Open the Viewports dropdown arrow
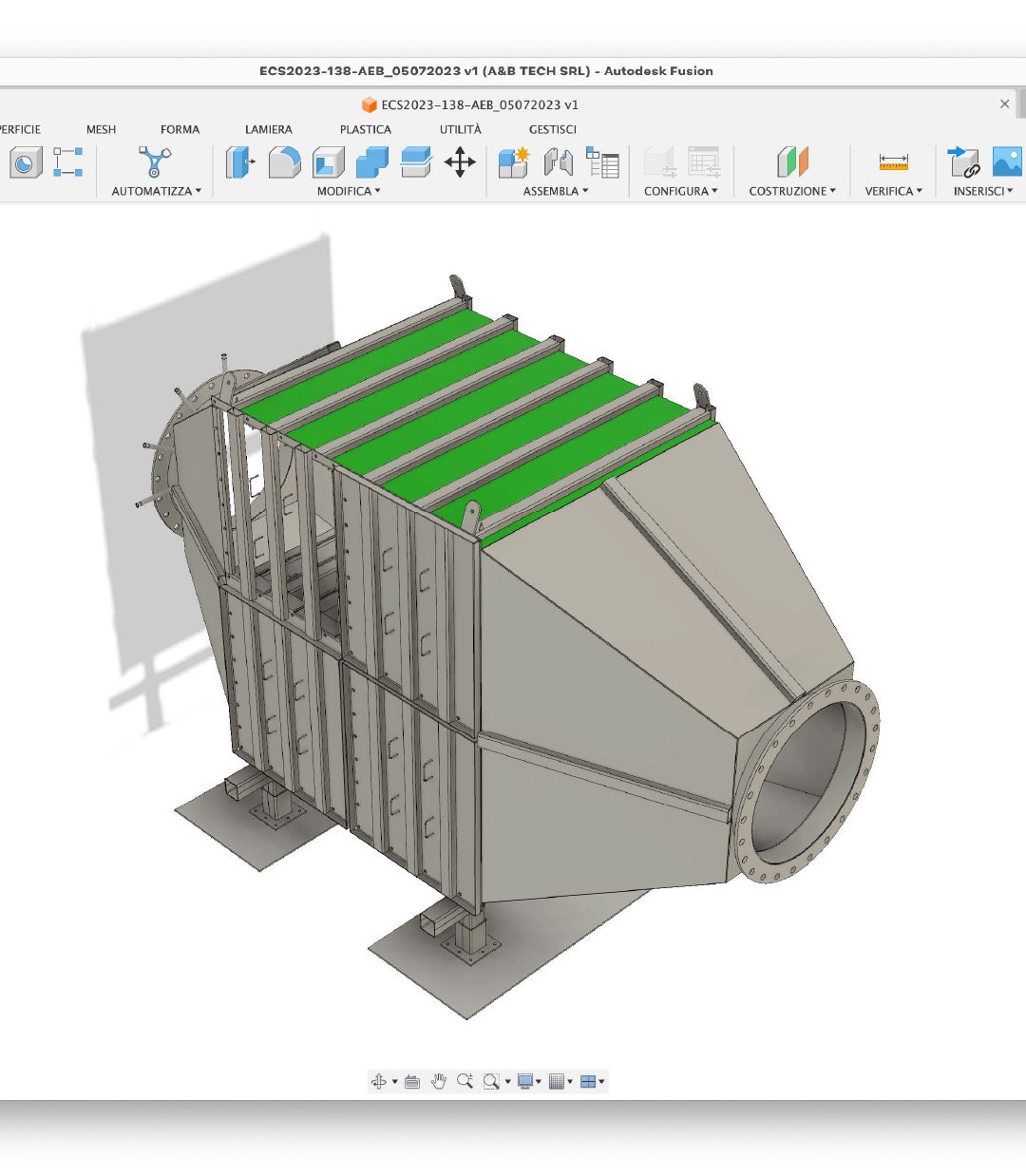Image resolution: width=1026 pixels, height=1176 pixels. pyautogui.click(x=601, y=1082)
